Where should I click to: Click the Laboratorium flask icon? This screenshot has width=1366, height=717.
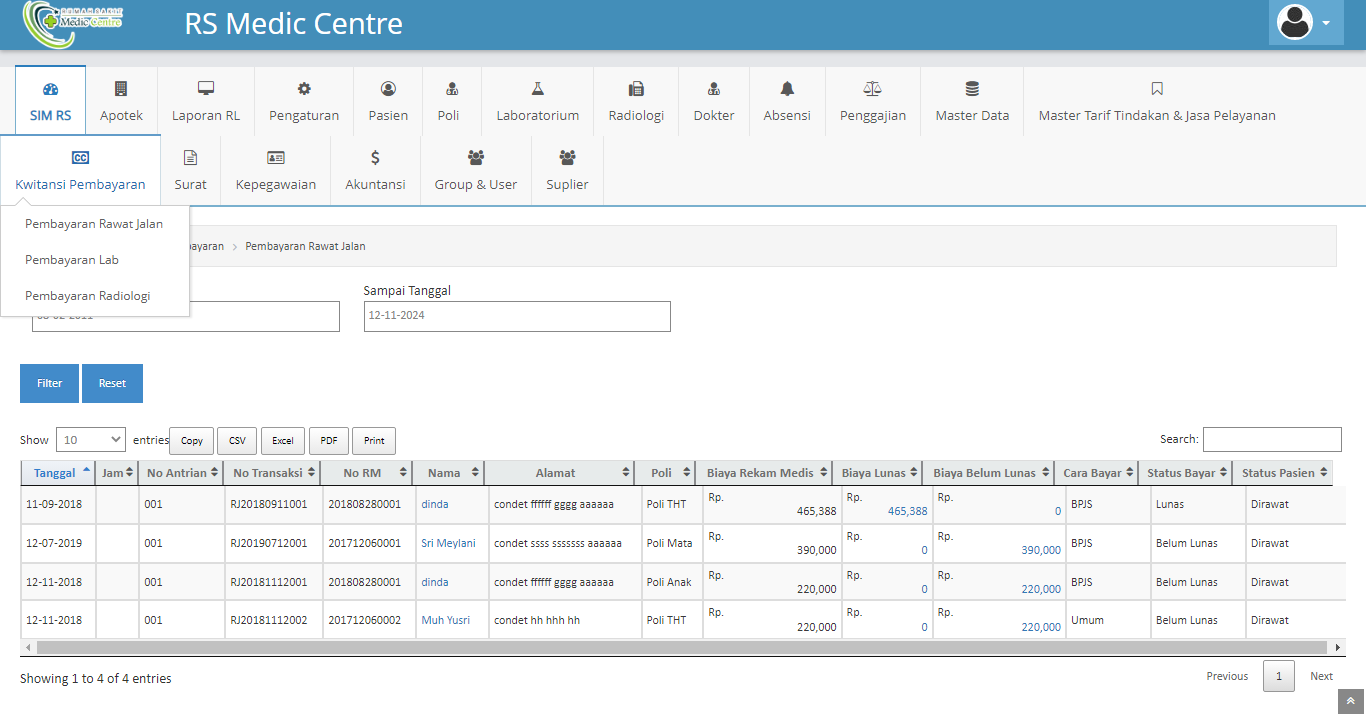click(537, 89)
